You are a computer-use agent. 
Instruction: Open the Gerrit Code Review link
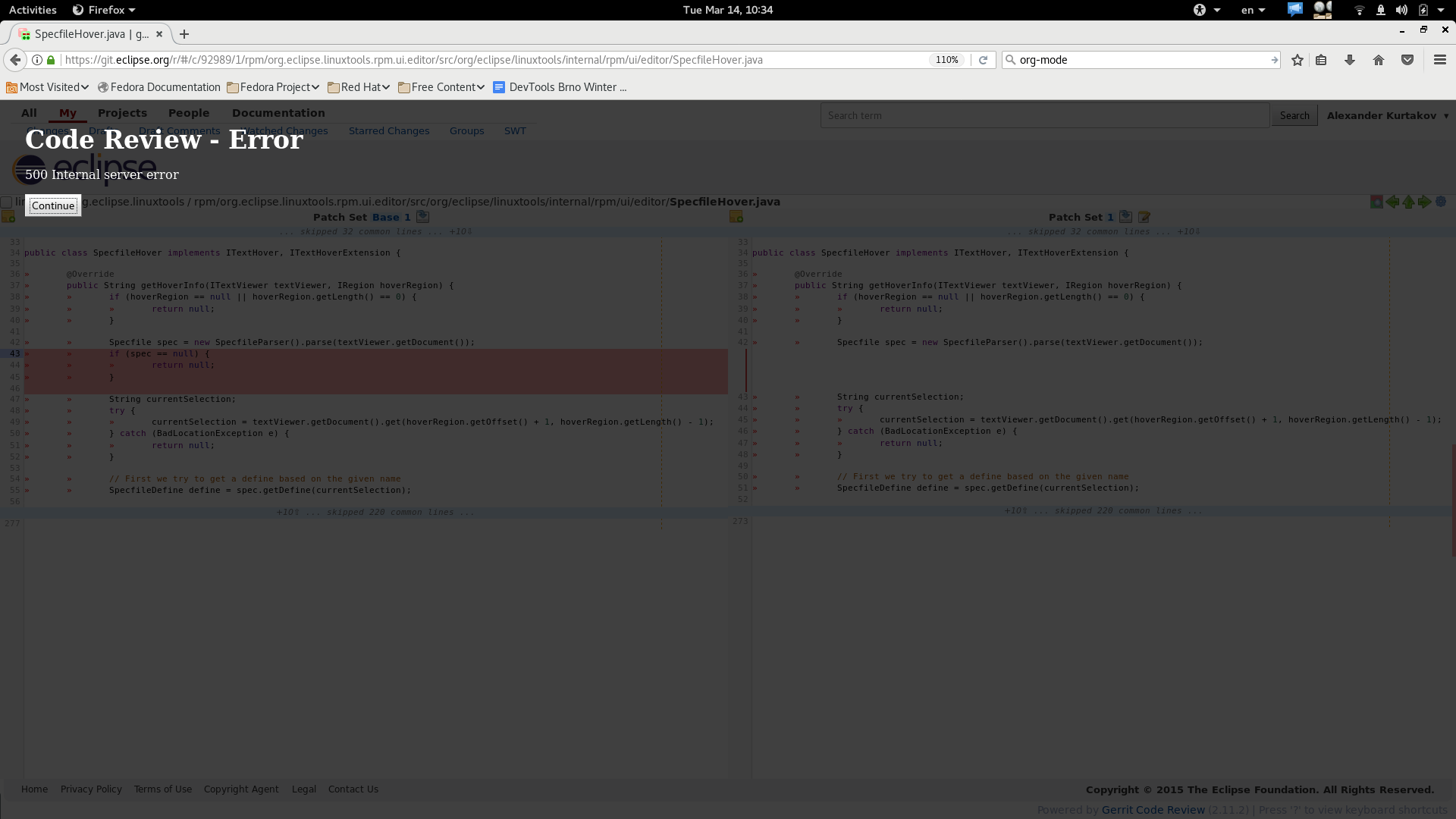click(1153, 810)
